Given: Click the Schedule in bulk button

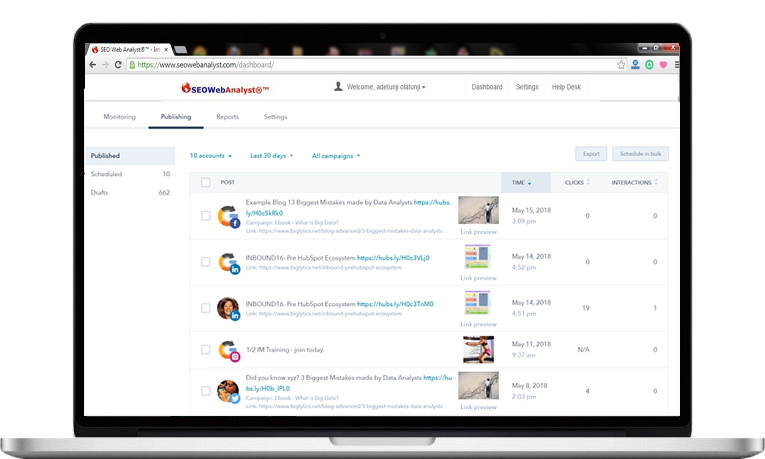Looking at the screenshot, I should click(x=640, y=154).
